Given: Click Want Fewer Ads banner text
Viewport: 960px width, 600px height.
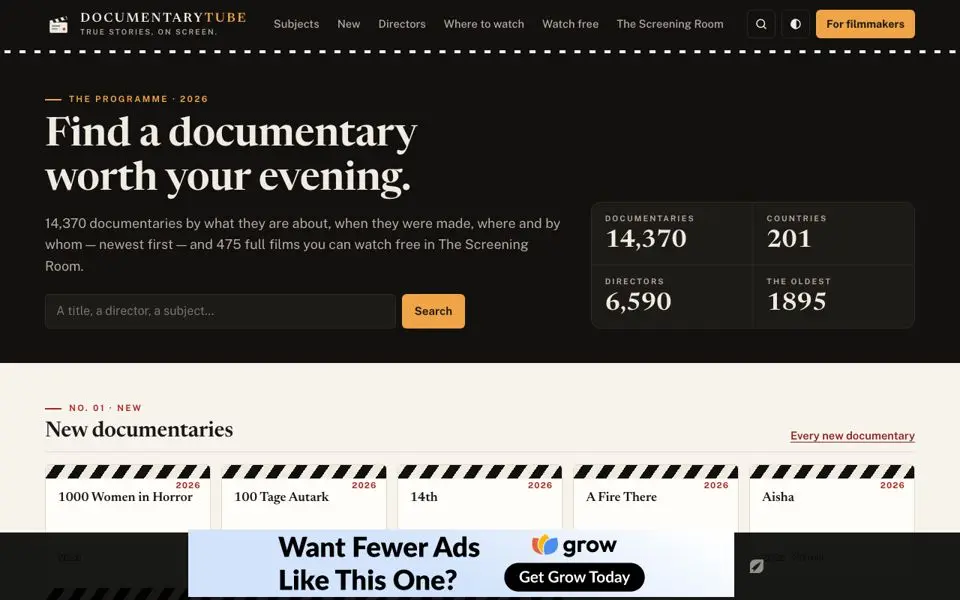Looking at the screenshot, I should coord(379,563).
